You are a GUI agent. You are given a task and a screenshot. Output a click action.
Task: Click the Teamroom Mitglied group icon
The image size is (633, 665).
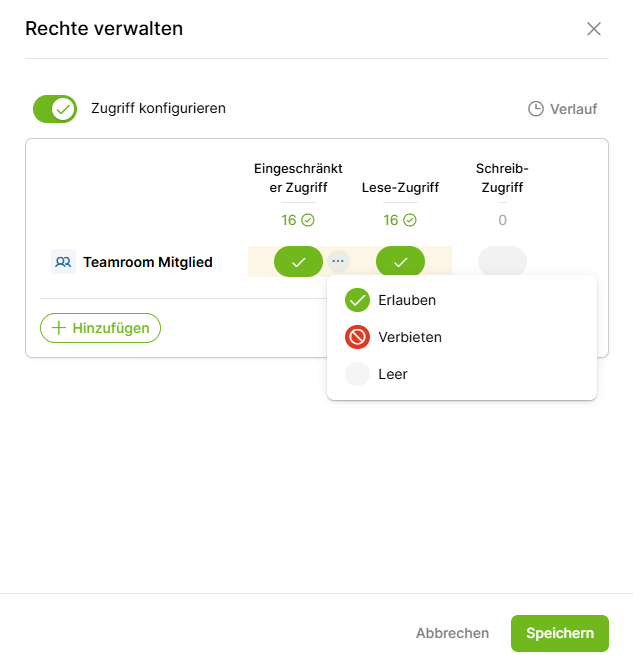(x=63, y=262)
